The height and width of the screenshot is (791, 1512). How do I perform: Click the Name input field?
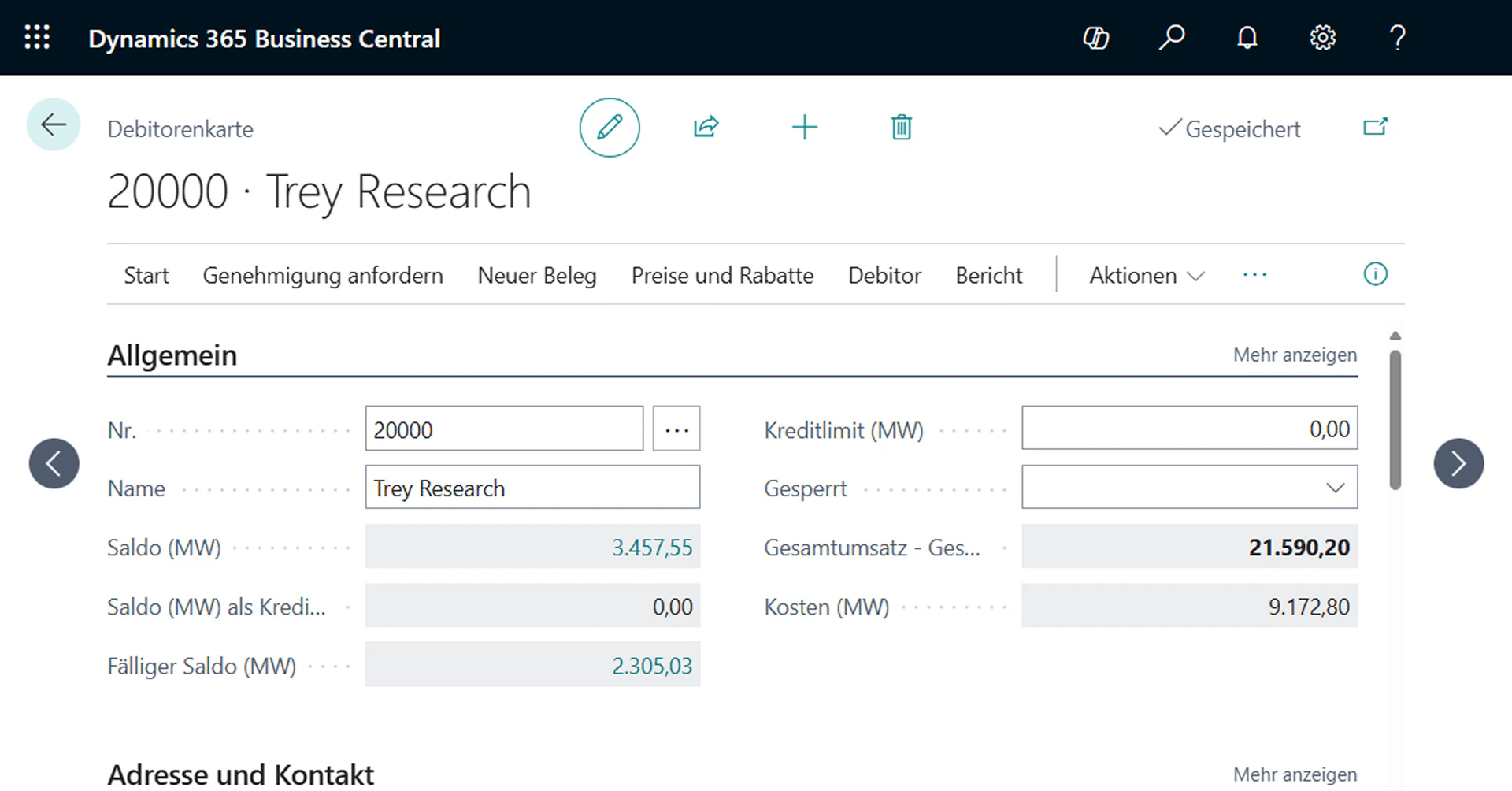point(532,487)
